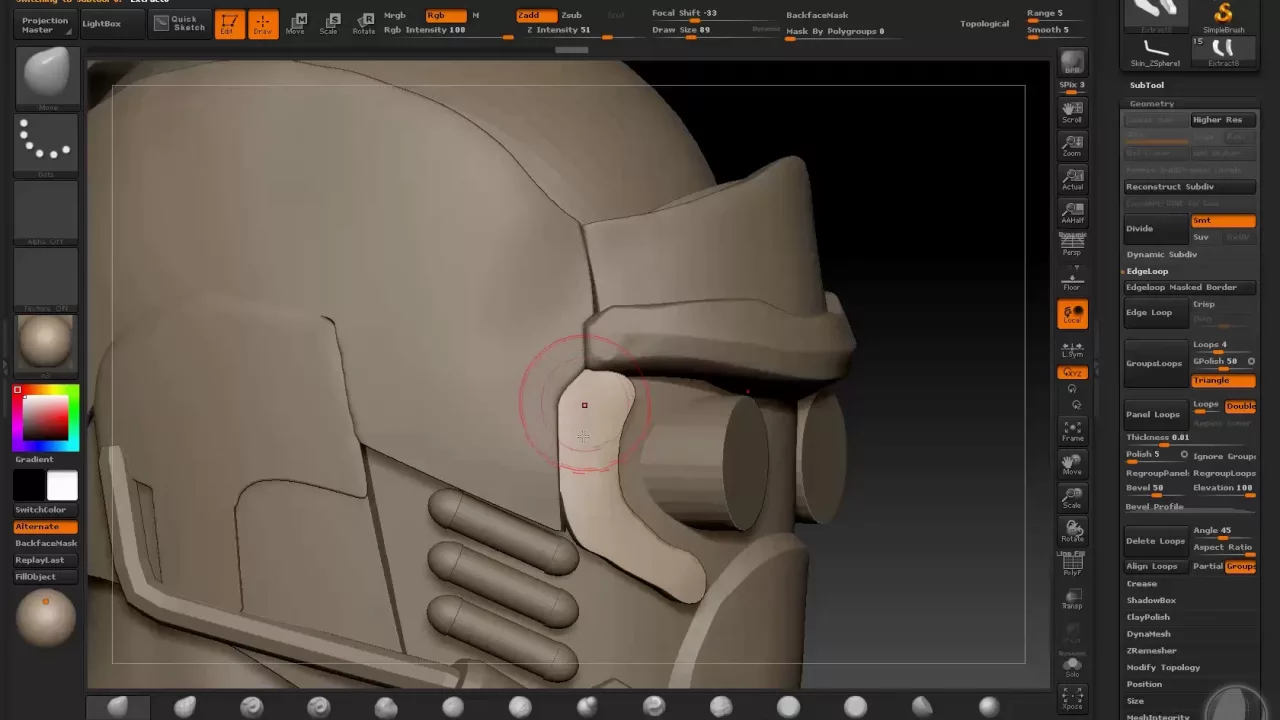Expand the Dynamic Subdiv subsection
The height and width of the screenshot is (720, 1280).
(x=1162, y=254)
